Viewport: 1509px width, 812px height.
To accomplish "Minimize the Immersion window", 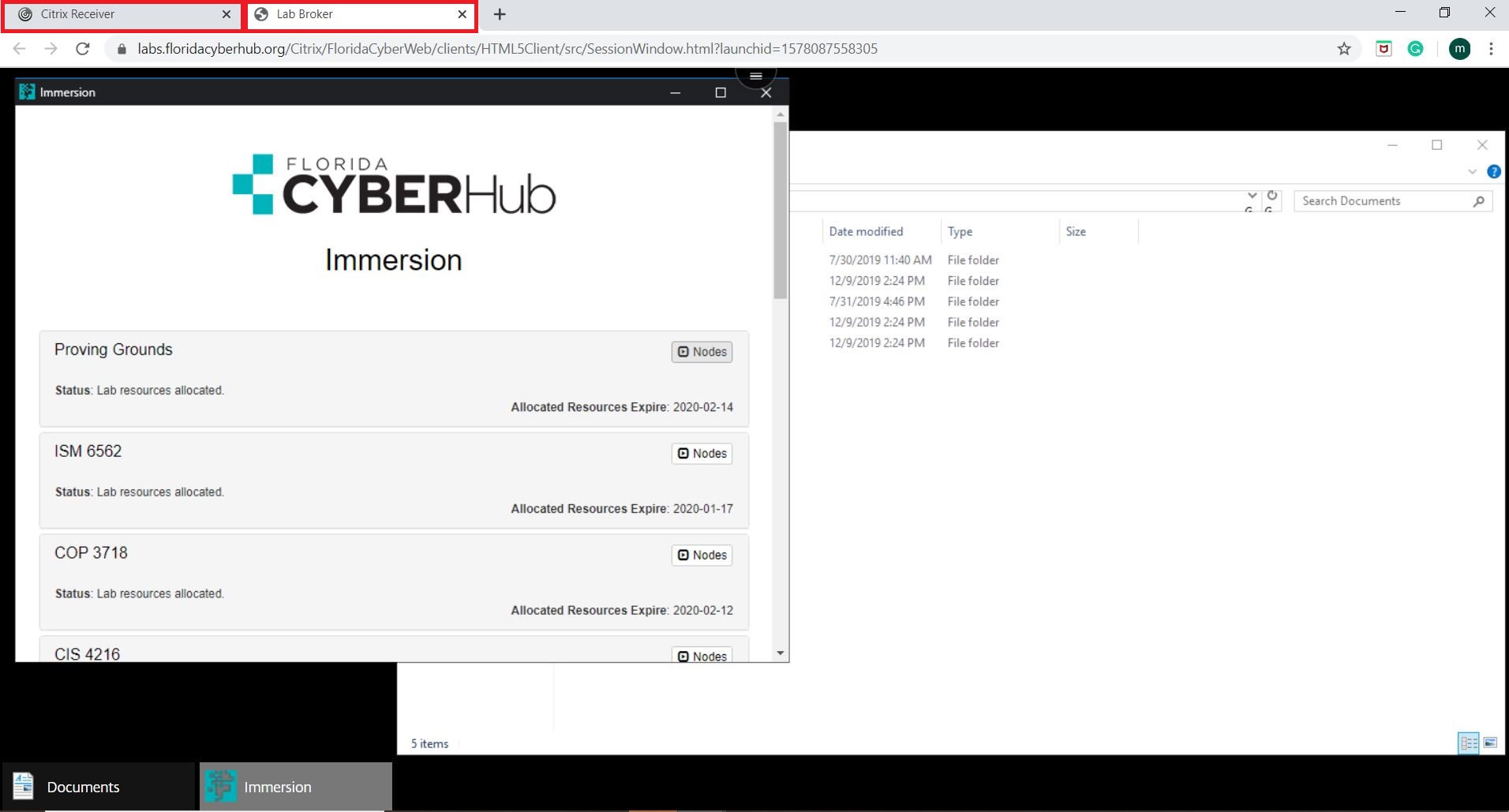I will pos(675,93).
